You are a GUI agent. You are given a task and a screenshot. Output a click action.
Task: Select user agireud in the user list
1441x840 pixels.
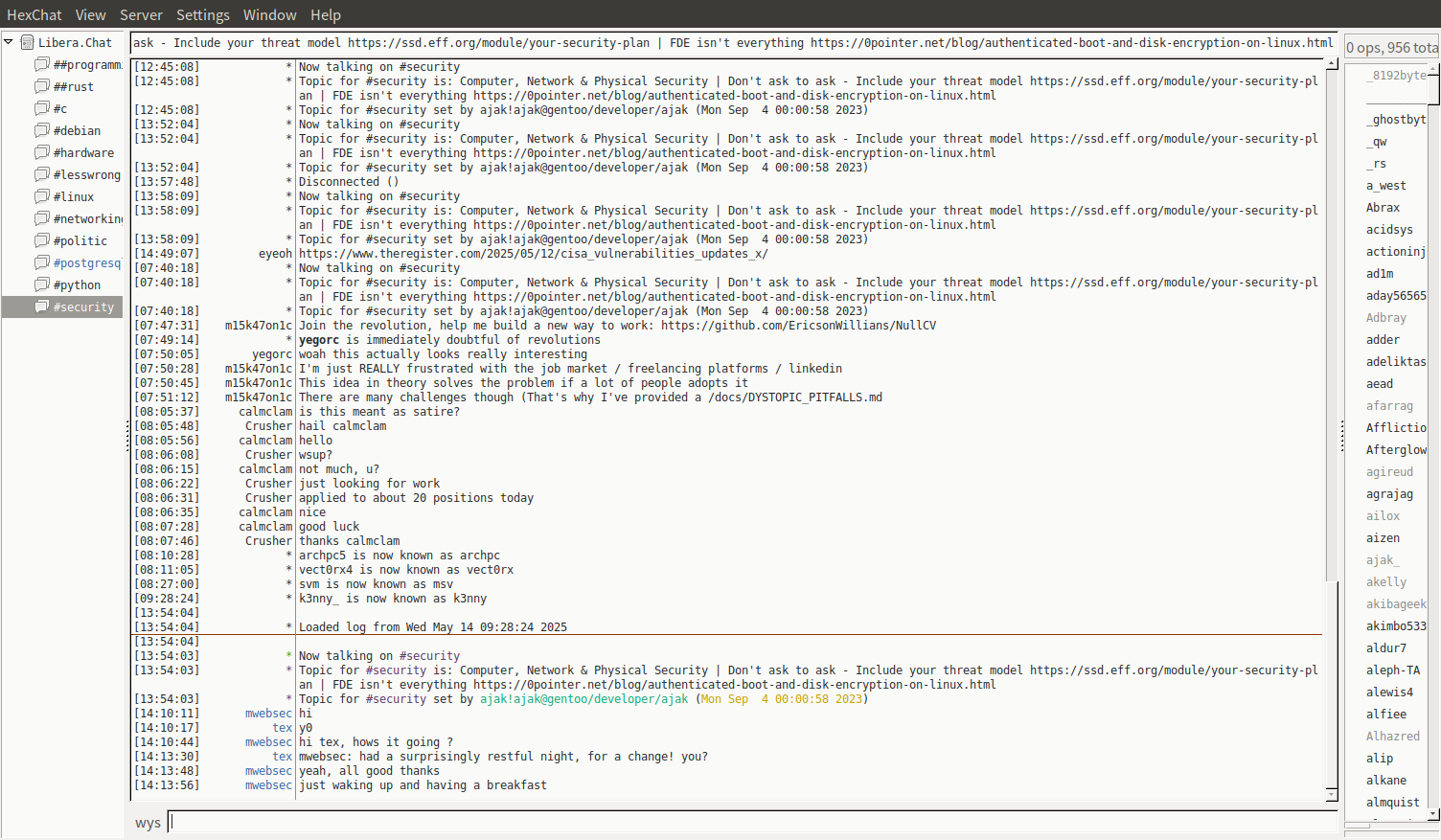(x=1389, y=472)
